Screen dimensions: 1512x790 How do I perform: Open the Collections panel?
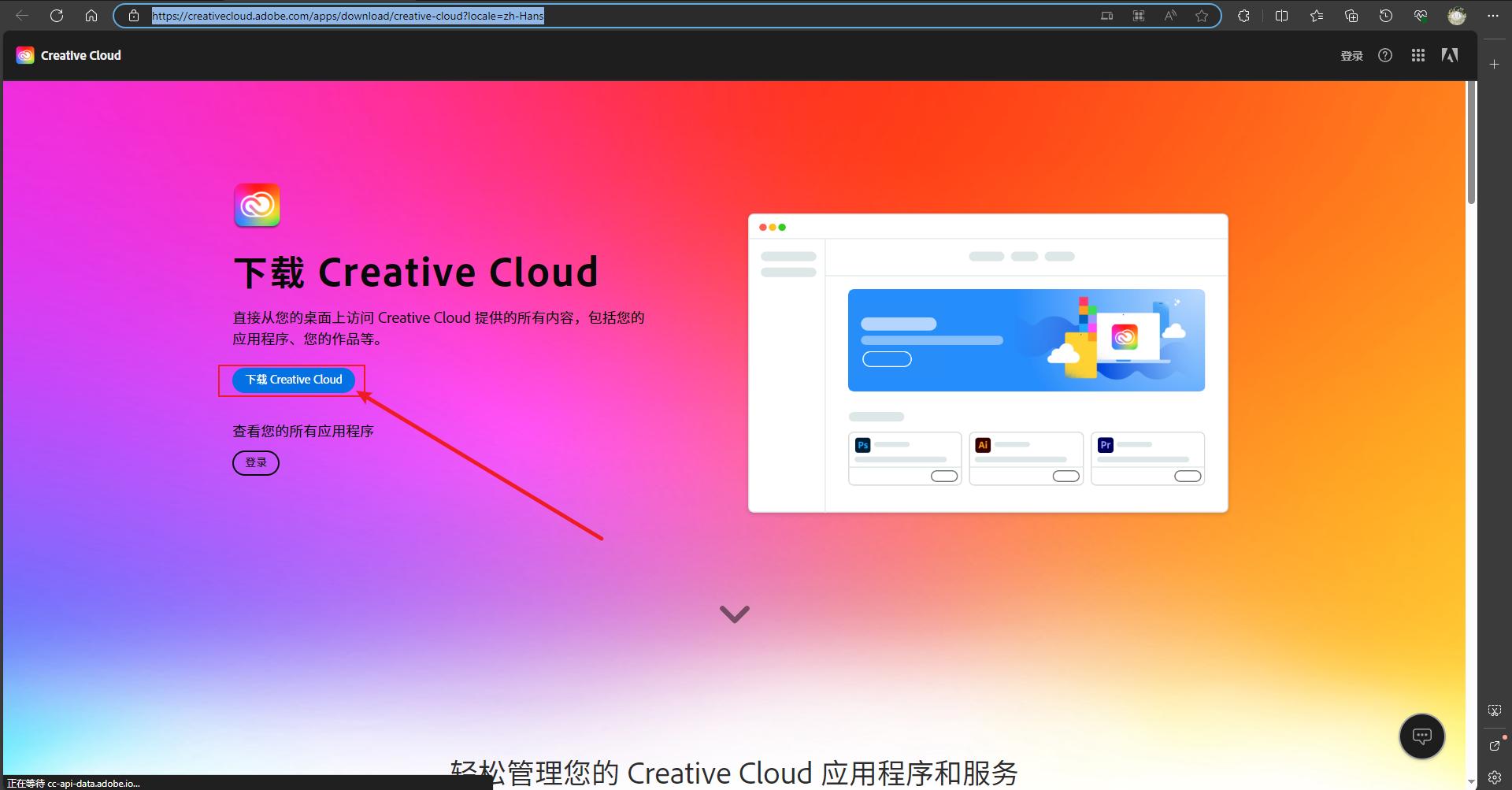(1351, 16)
